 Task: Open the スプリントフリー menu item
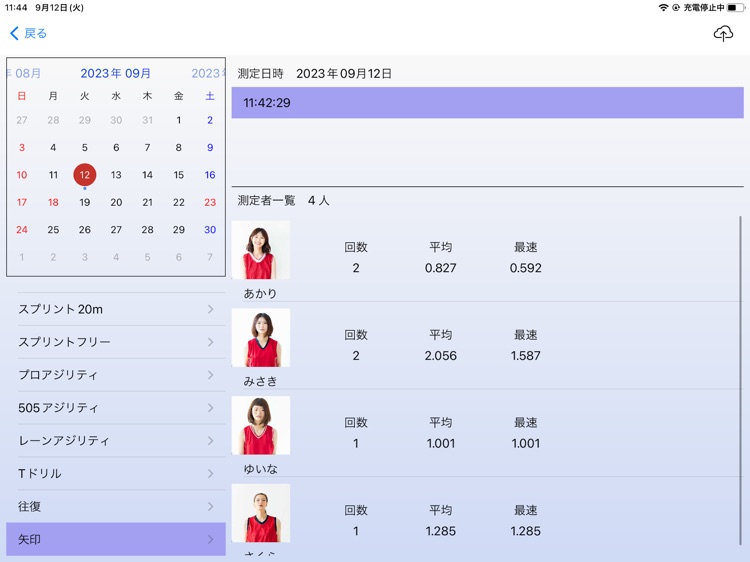(x=116, y=342)
